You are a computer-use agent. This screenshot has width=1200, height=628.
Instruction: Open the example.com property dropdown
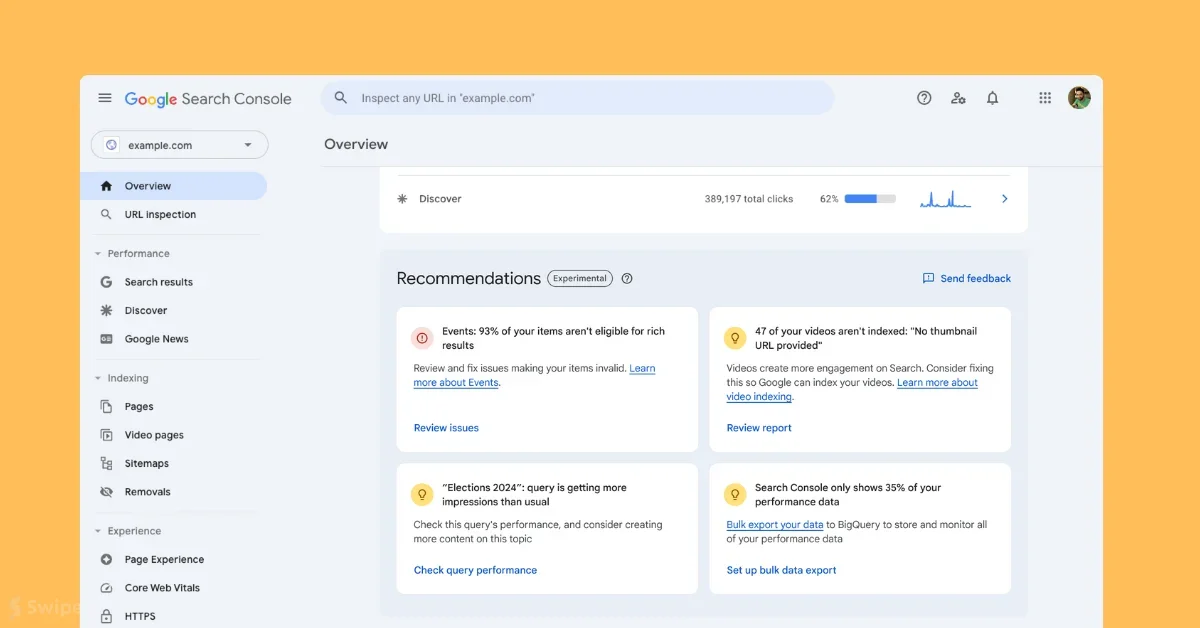click(x=180, y=145)
